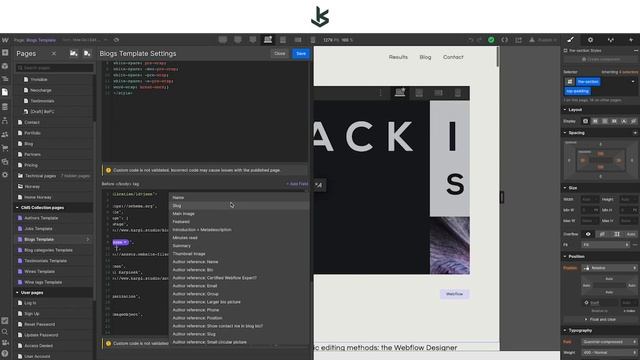Click the green publish status checkmark
Screen dimensions: 640x360
coord(491,40)
